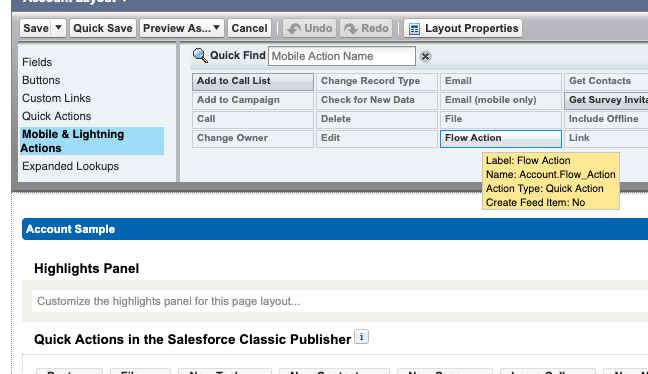Select the Delete action
Image resolution: width=648 pixels, height=374 pixels.
point(377,119)
